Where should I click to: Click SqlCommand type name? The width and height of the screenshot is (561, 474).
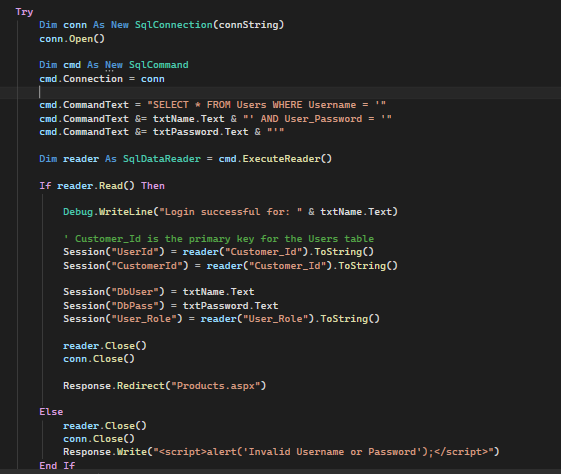[x=158, y=65]
